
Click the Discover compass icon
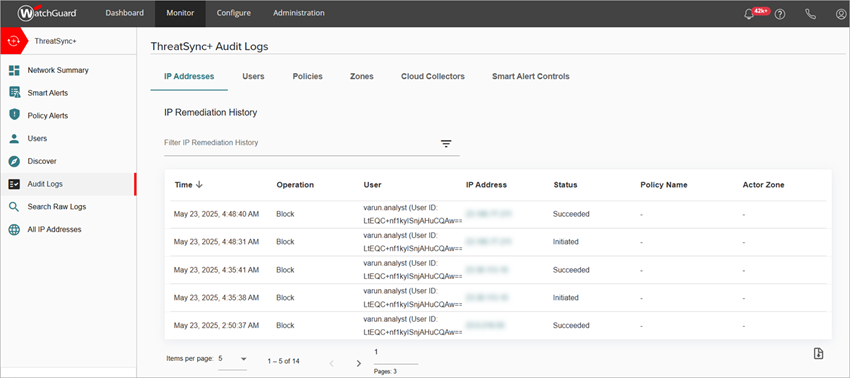click(15, 161)
